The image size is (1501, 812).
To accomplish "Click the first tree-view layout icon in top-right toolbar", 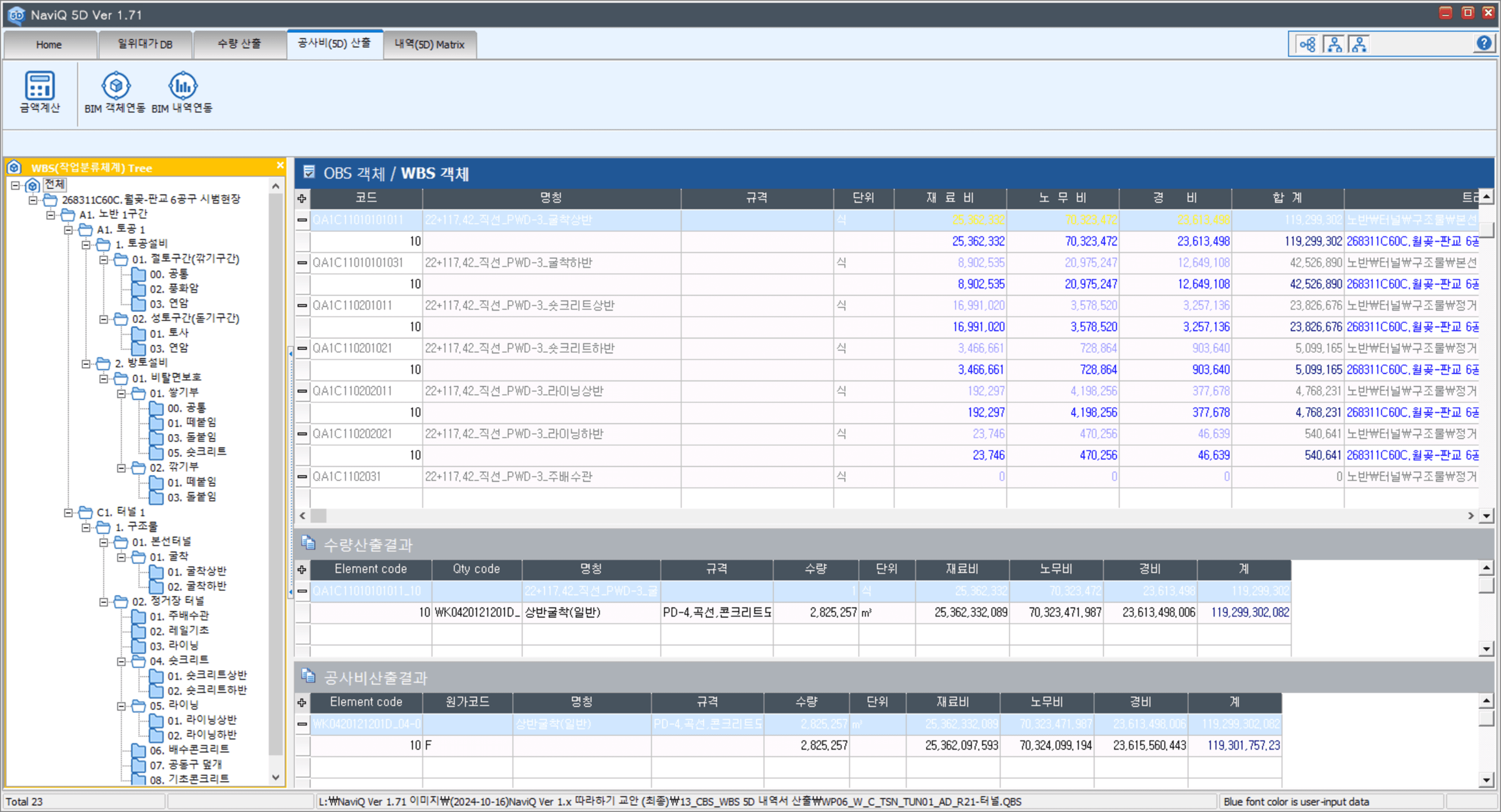I will tap(1308, 44).
